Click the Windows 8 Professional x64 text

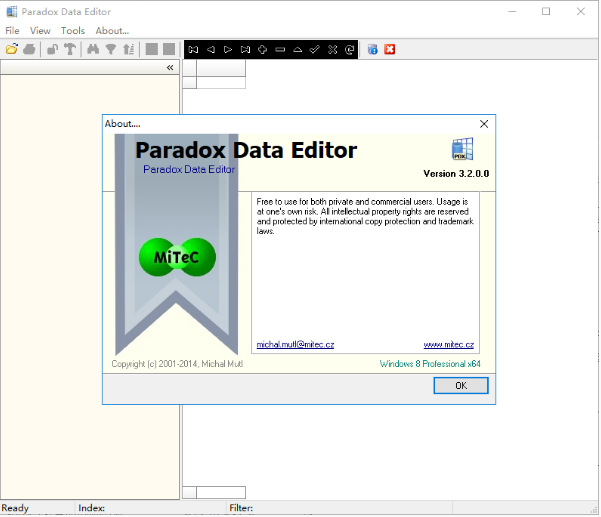click(x=430, y=364)
